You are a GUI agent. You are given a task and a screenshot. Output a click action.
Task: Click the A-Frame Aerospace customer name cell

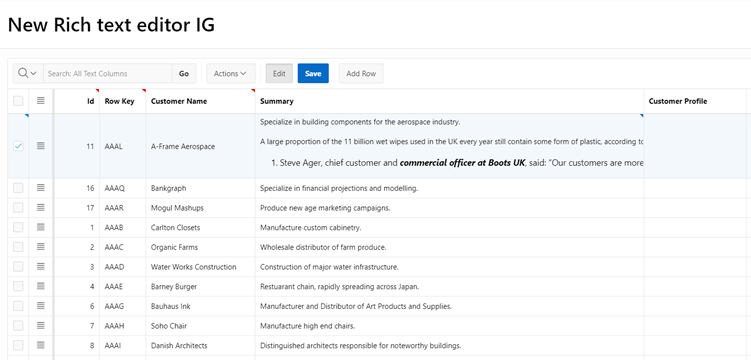pyautogui.click(x=201, y=146)
